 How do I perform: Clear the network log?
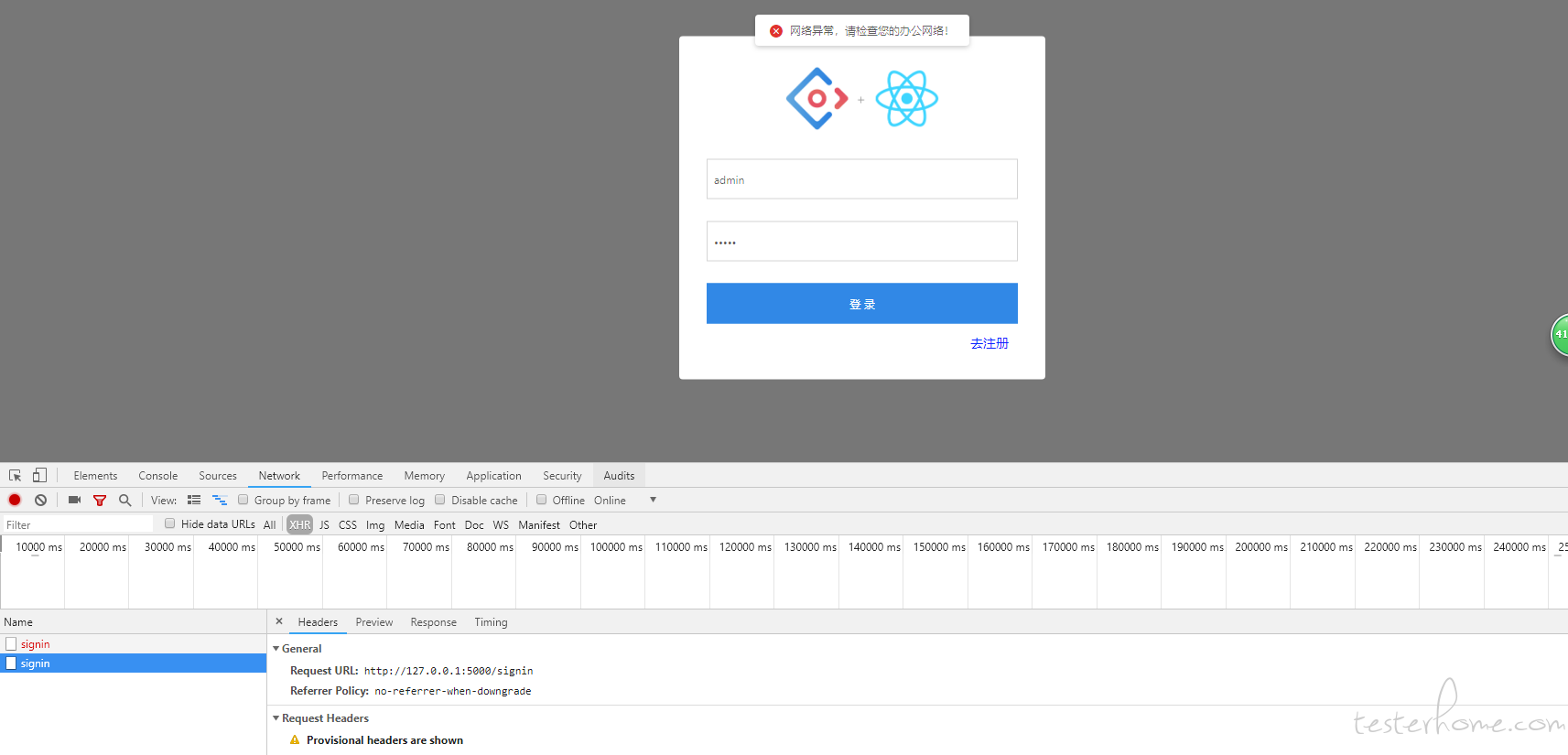click(x=40, y=500)
